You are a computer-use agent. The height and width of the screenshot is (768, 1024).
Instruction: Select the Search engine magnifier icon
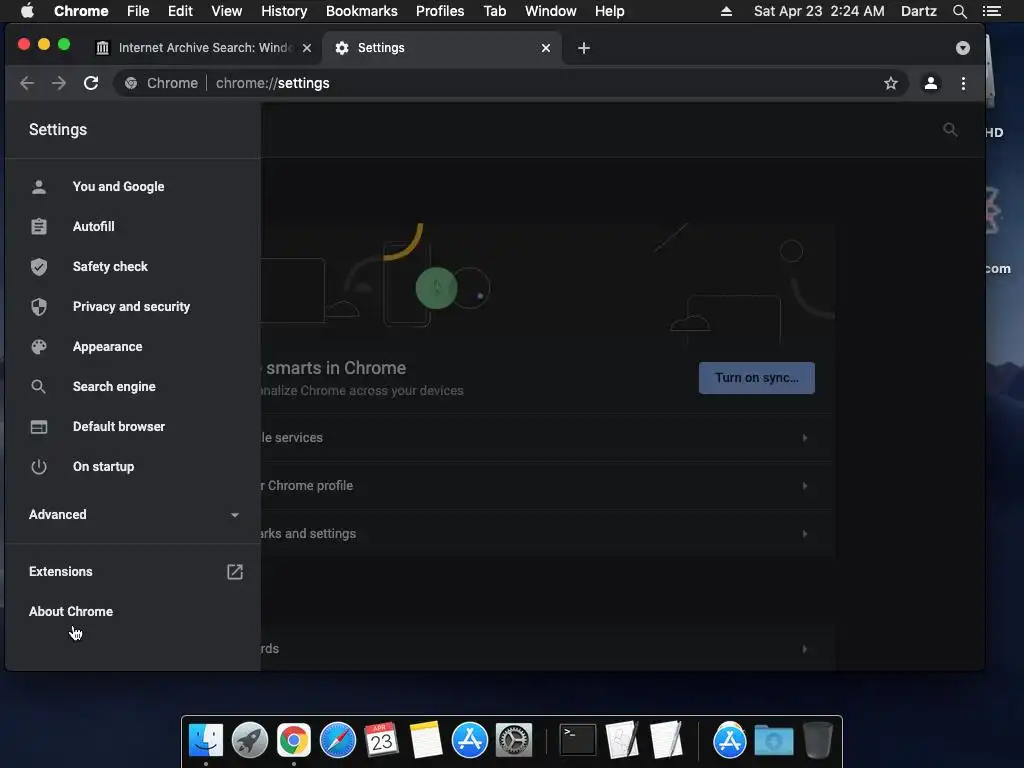tap(39, 387)
